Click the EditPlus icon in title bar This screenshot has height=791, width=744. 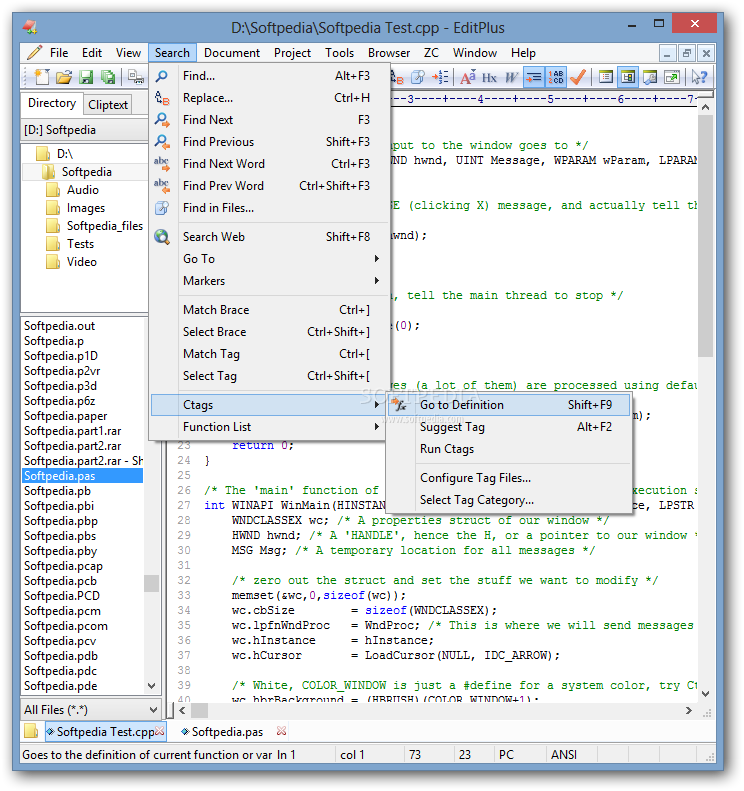click(30, 26)
